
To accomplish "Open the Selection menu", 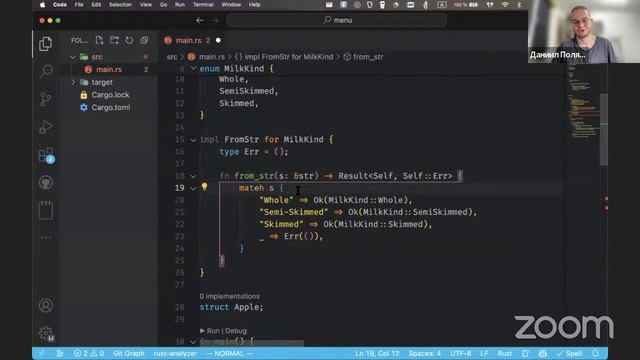I will coord(120,5).
